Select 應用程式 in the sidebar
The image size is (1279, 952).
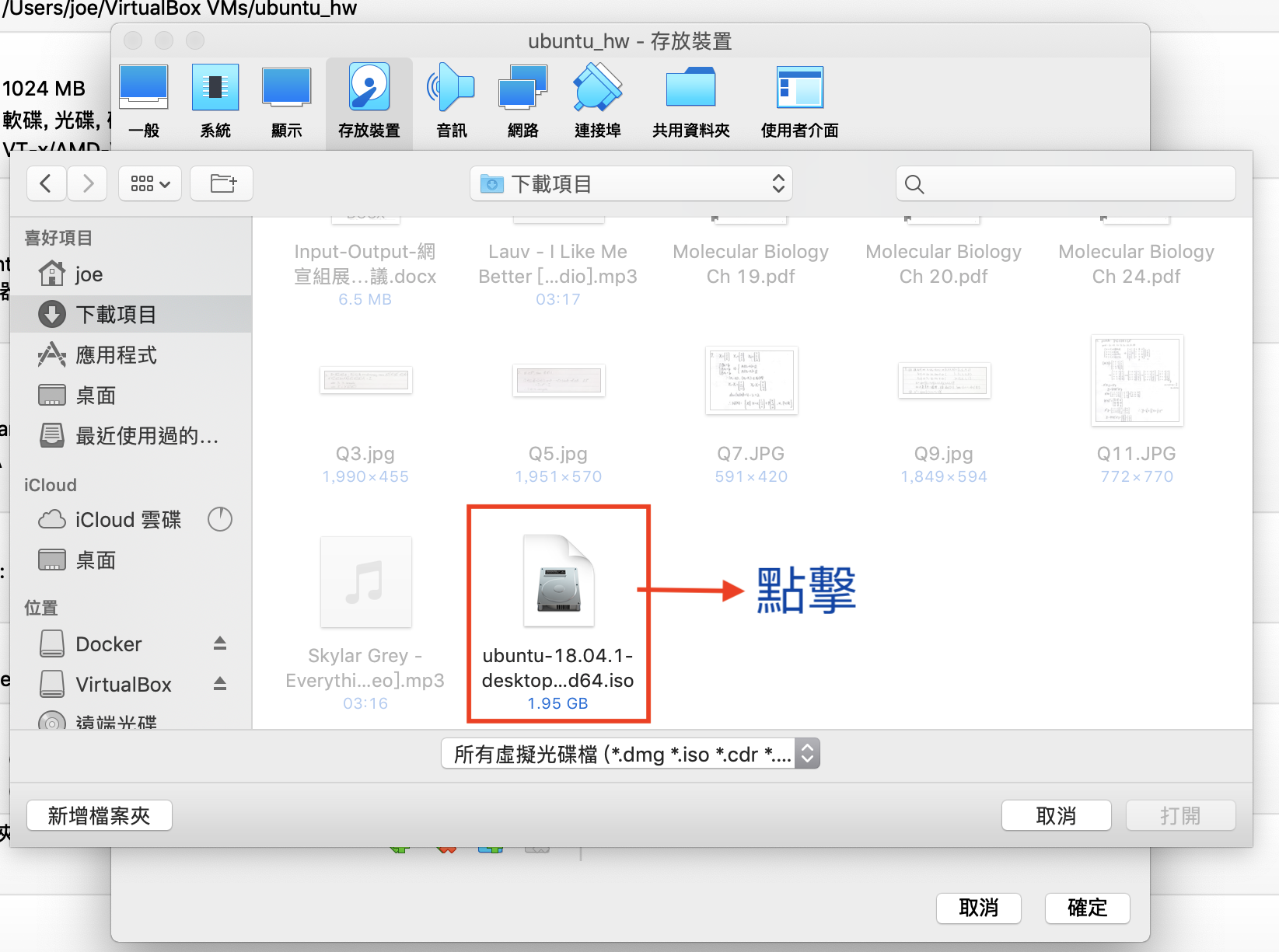131,355
